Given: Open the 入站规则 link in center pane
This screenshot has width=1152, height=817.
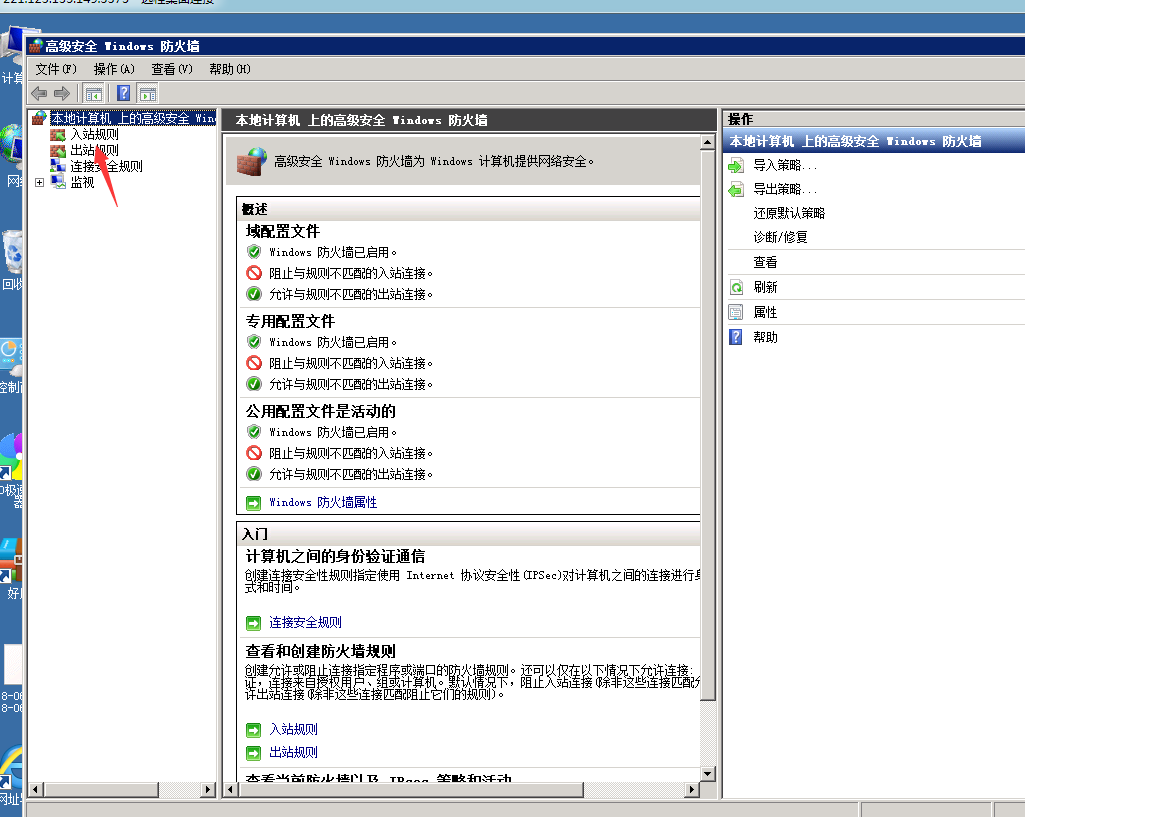Looking at the screenshot, I should click(293, 729).
